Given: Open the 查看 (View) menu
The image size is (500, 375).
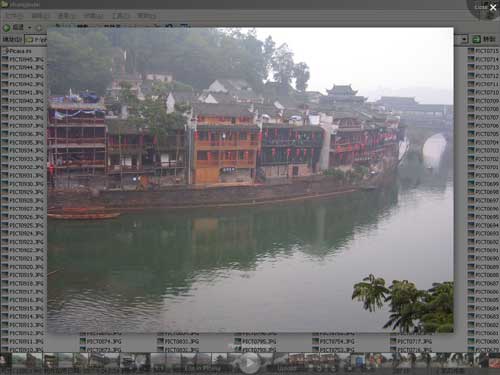Looking at the screenshot, I should pos(66,15).
